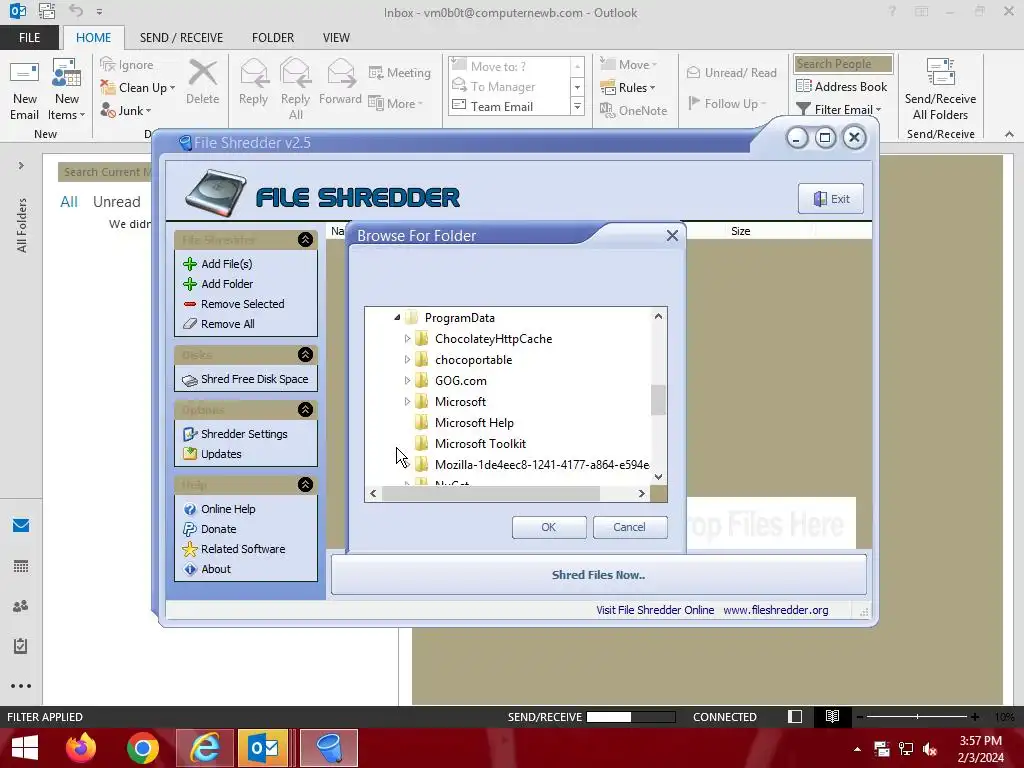The image size is (1024, 768).
Task: Show the Unread mail filter
Action: (116, 202)
